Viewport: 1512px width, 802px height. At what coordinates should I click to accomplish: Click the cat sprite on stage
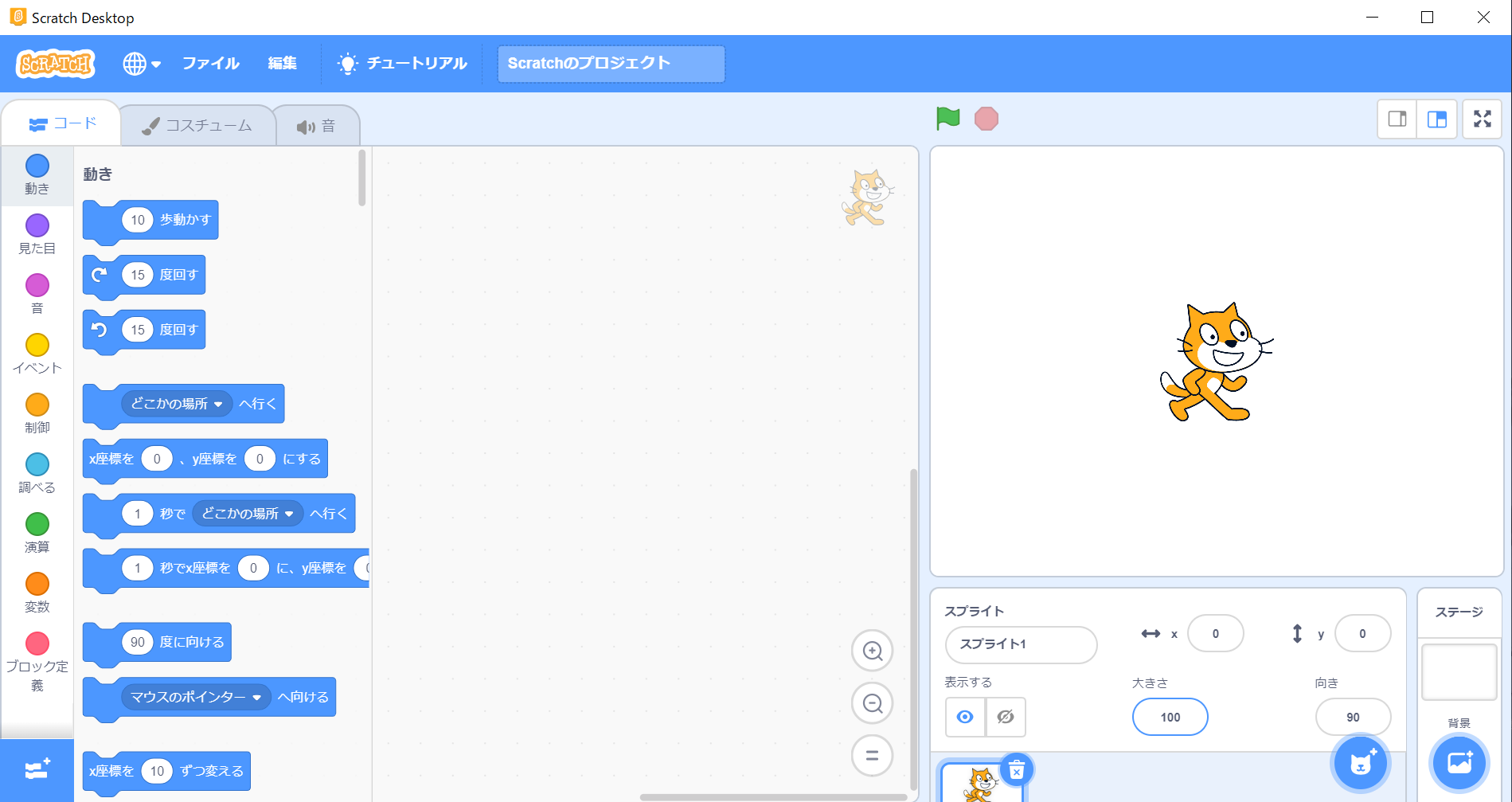tap(1215, 362)
